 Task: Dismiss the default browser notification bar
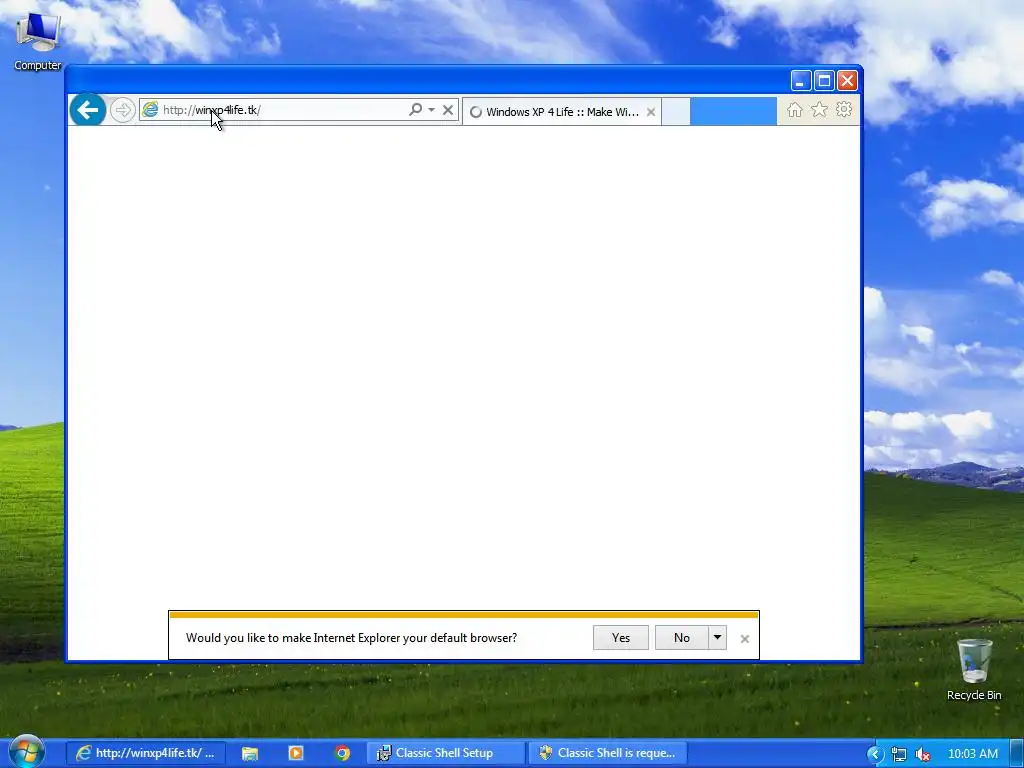coord(744,639)
